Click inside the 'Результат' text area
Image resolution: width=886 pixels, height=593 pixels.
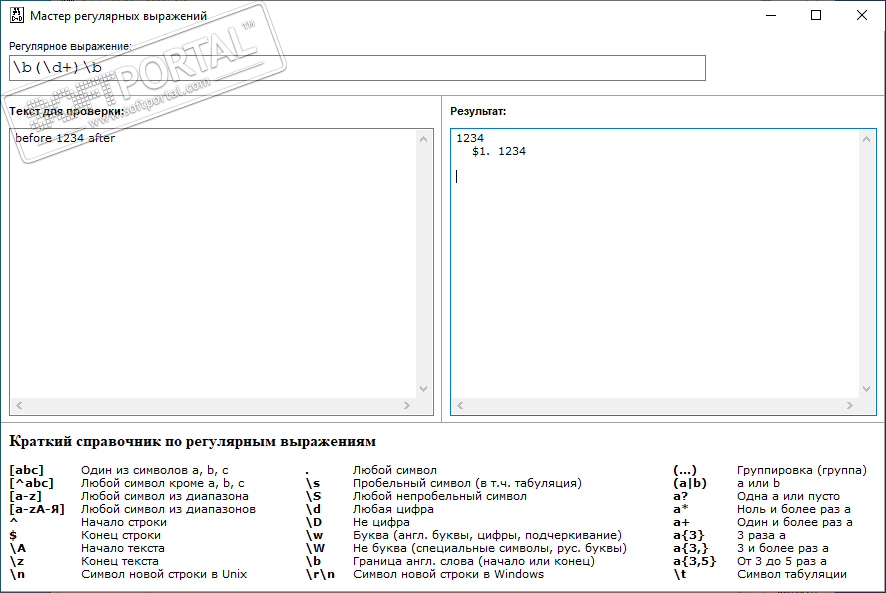tap(655, 263)
